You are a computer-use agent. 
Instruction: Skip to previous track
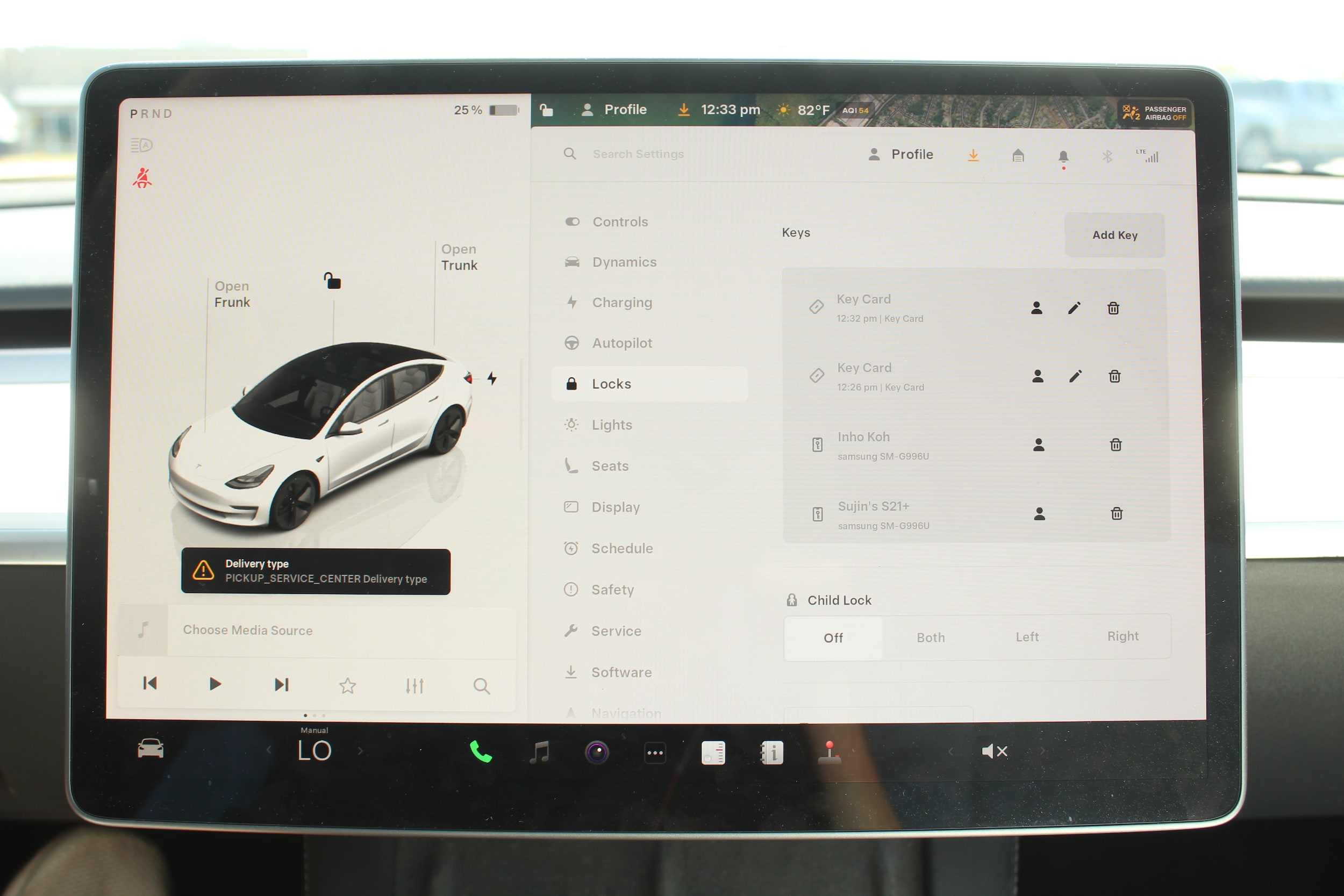[x=149, y=684]
